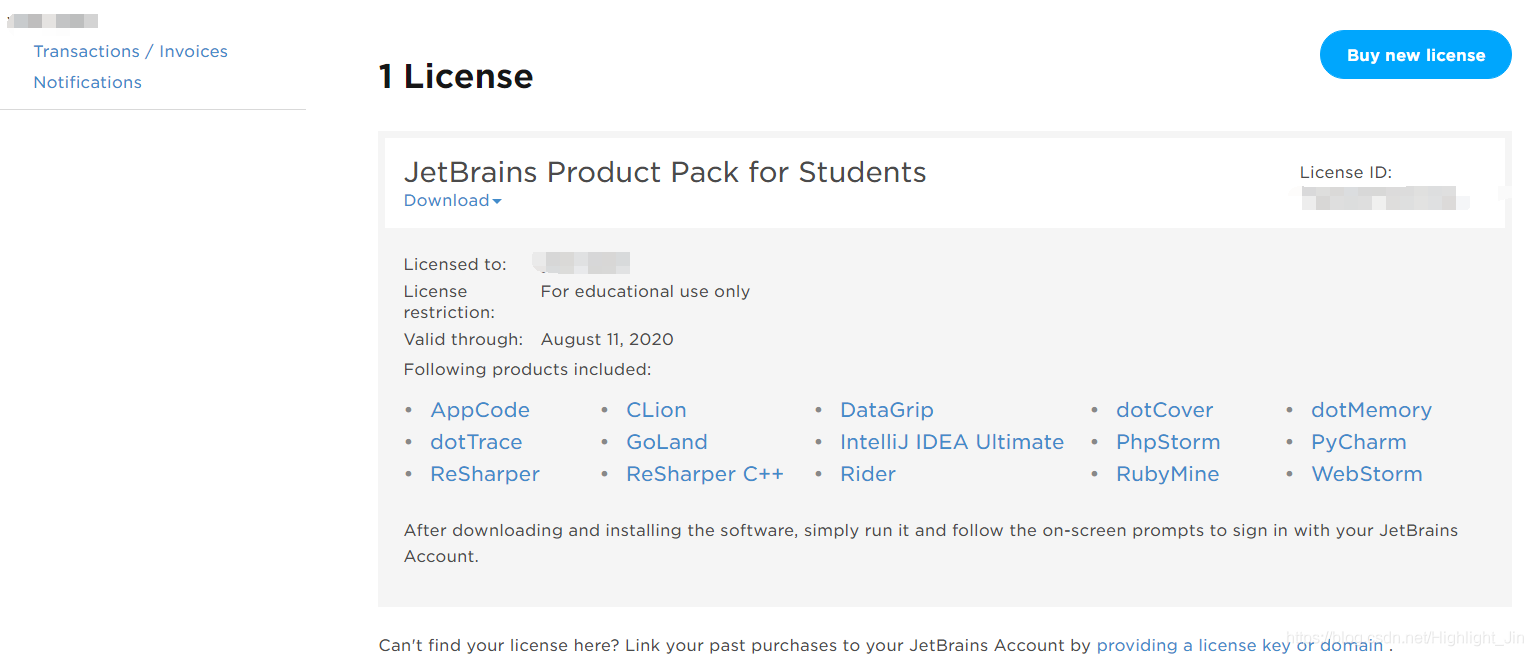Open the PyCharm product link
The image size is (1533, 656).
coord(1358,442)
